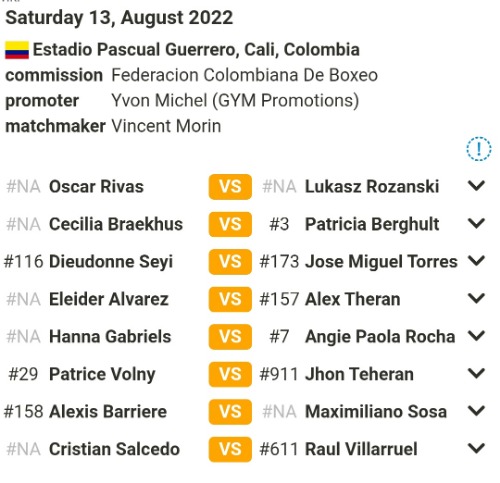Click VS badge for Seyi vs Torres
This screenshot has width=500, height=483.
230,262
